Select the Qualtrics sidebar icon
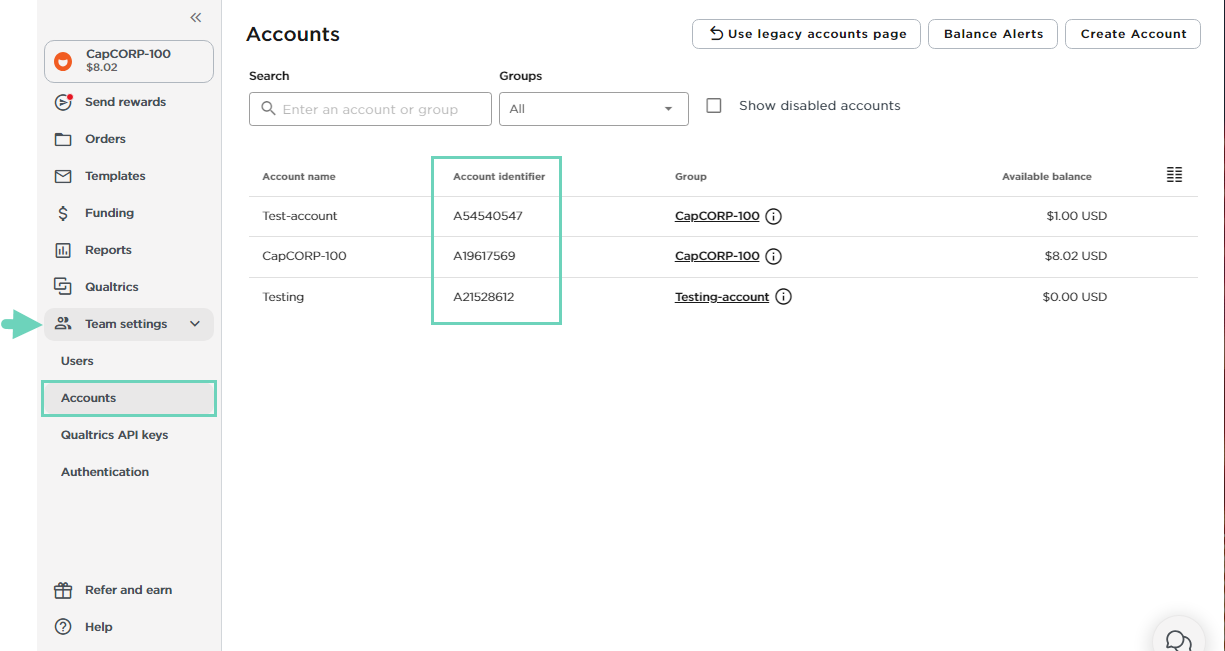Viewport: 1225px width, 651px height. [63, 286]
